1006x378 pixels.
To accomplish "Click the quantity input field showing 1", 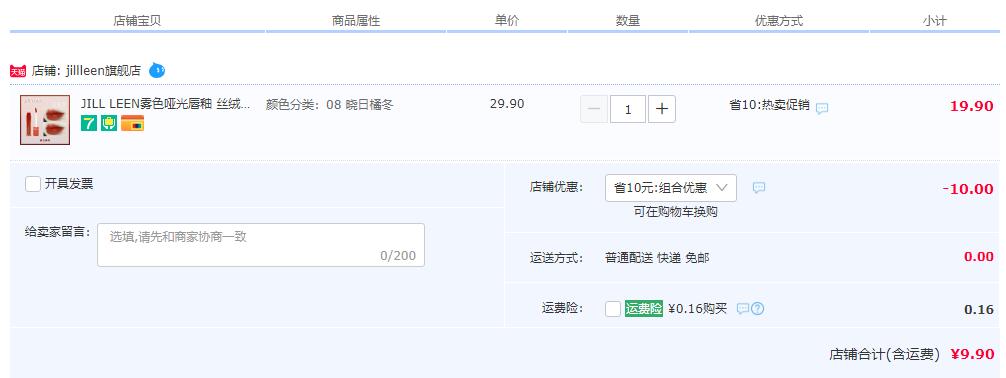I will tap(627, 109).
